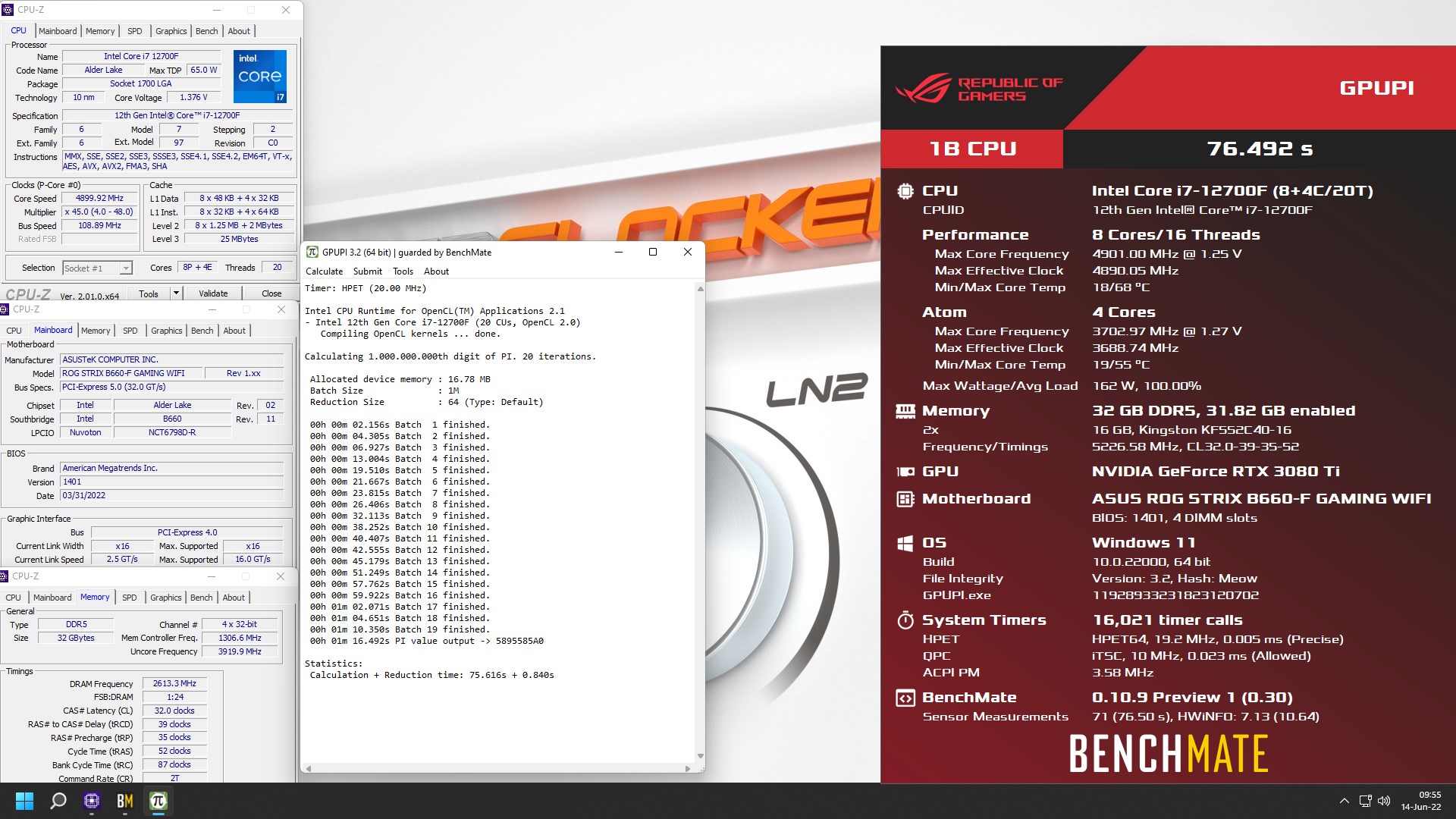Viewport: 1456px width, 819px height.
Task: Select Memory tab in Mainboard CPU-Z window
Action: 96,331
